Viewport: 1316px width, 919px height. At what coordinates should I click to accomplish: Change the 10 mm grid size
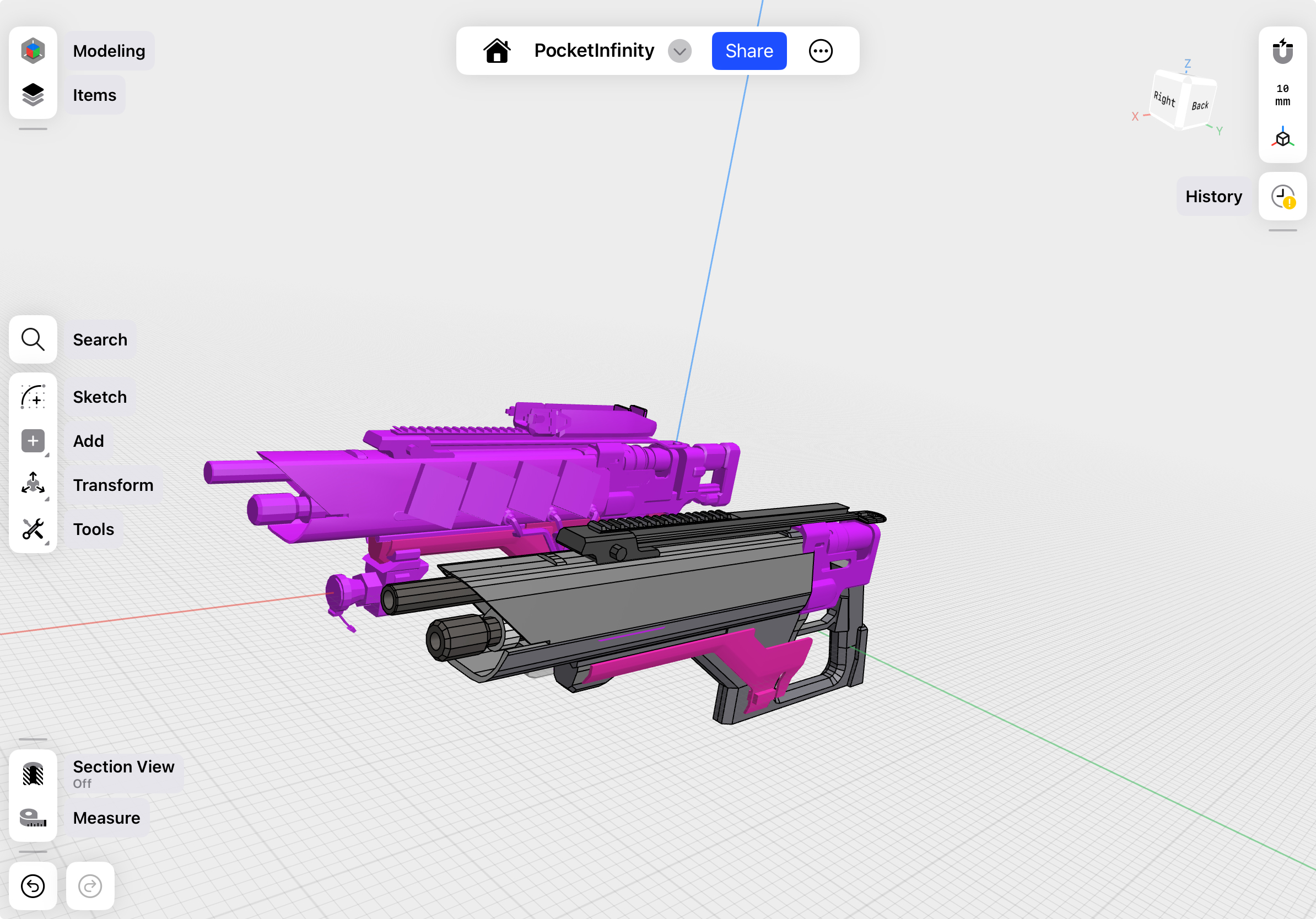(1282, 95)
